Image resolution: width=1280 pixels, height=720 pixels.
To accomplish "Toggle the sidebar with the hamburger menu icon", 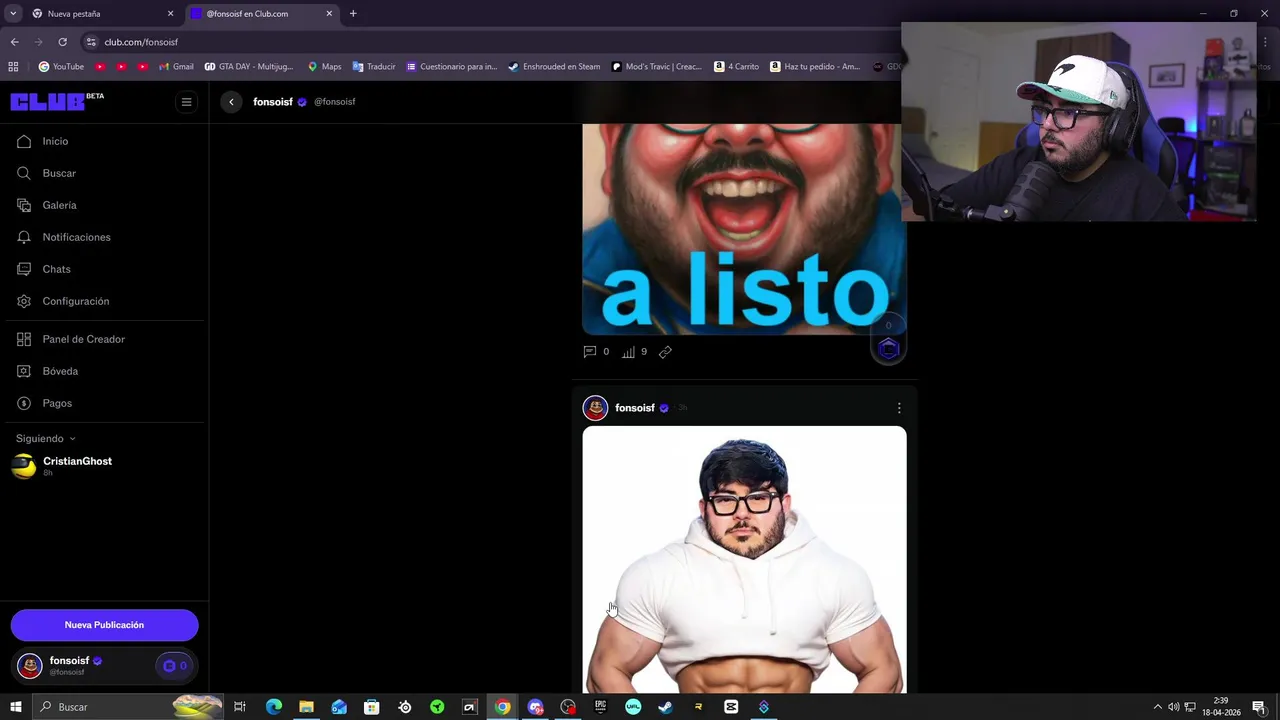I will pyautogui.click(x=186, y=101).
